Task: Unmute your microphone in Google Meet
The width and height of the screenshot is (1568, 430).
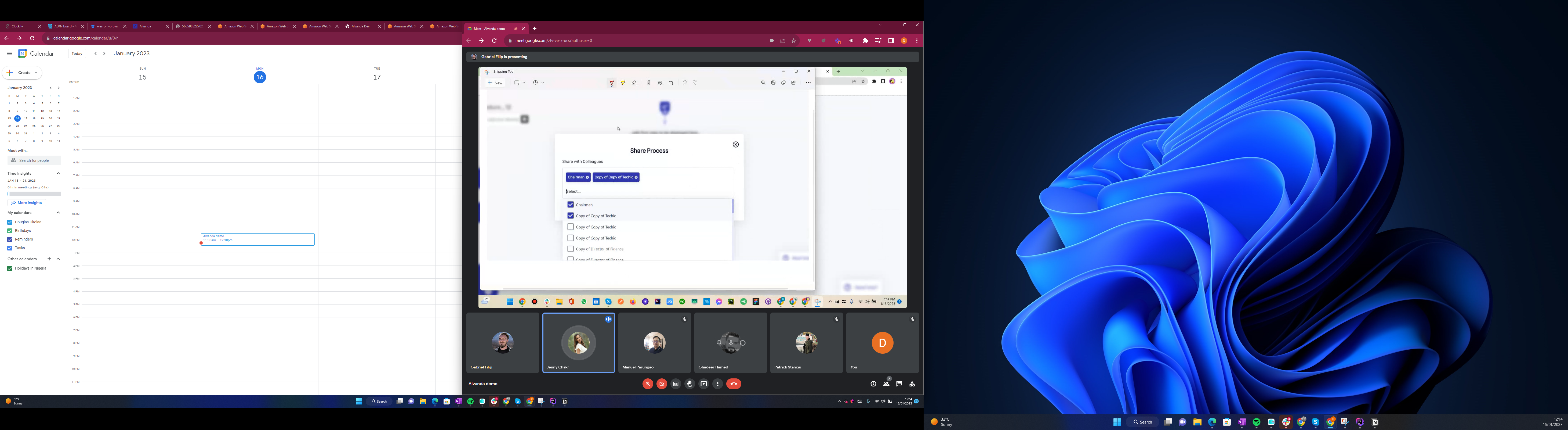Action: (648, 384)
